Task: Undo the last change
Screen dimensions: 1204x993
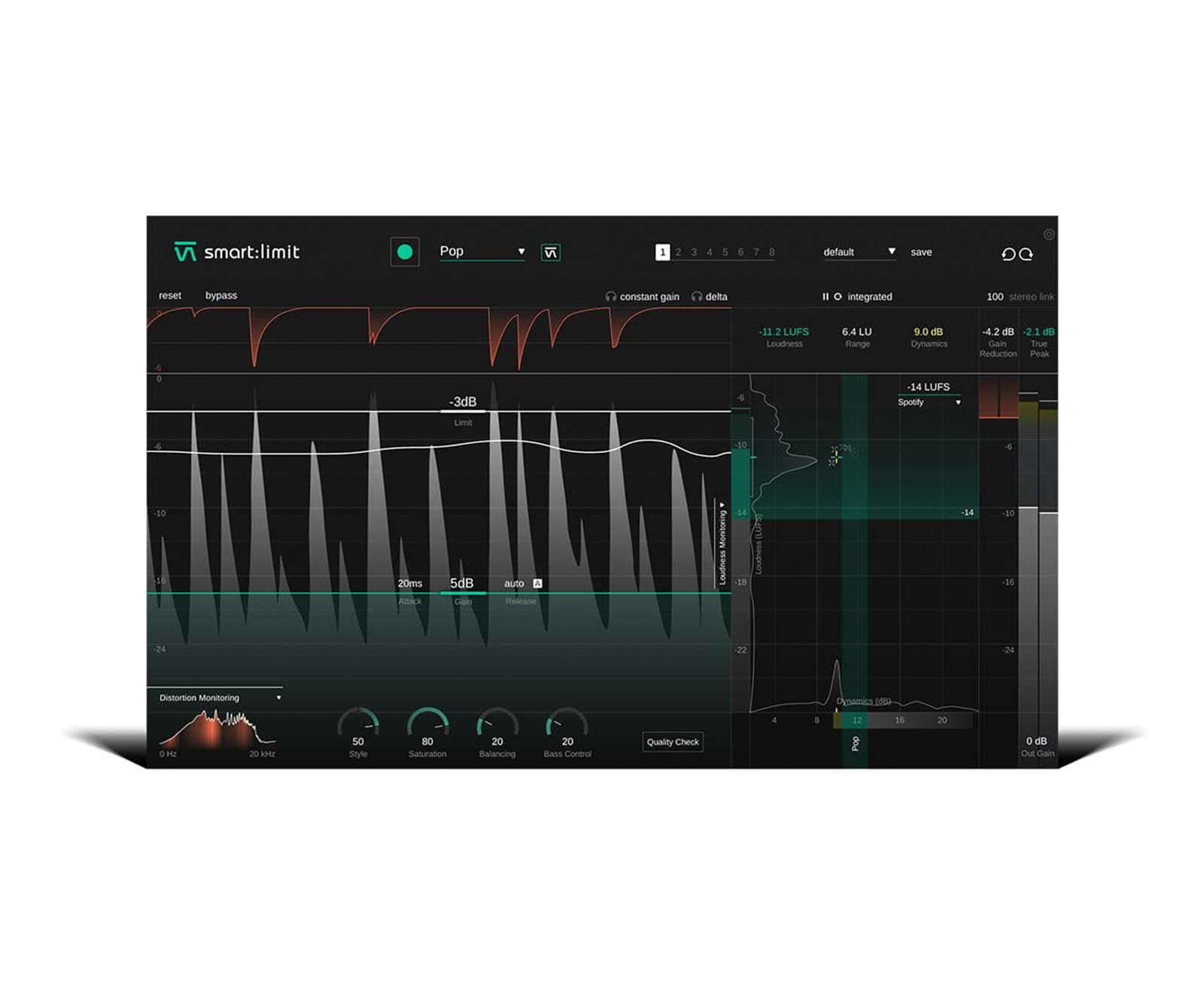Action: (x=1008, y=254)
